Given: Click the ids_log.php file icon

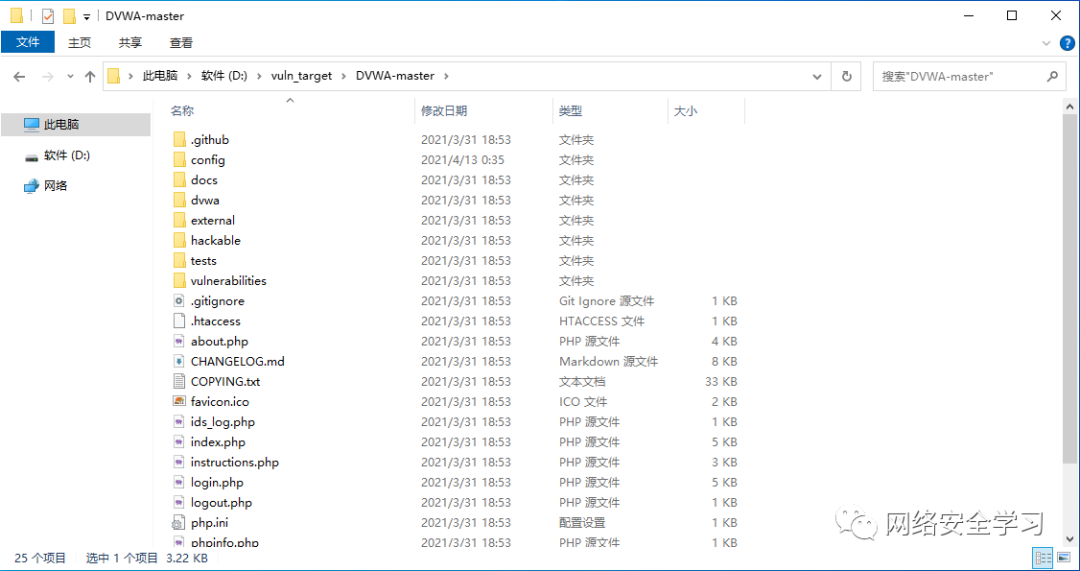Looking at the screenshot, I should (179, 422).
